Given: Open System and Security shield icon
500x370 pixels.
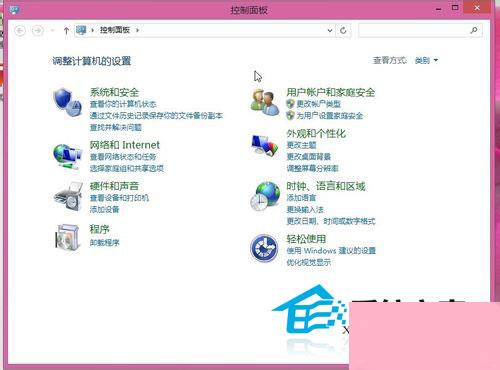Looking at the screenshot, I should click(x=68, y=102).
